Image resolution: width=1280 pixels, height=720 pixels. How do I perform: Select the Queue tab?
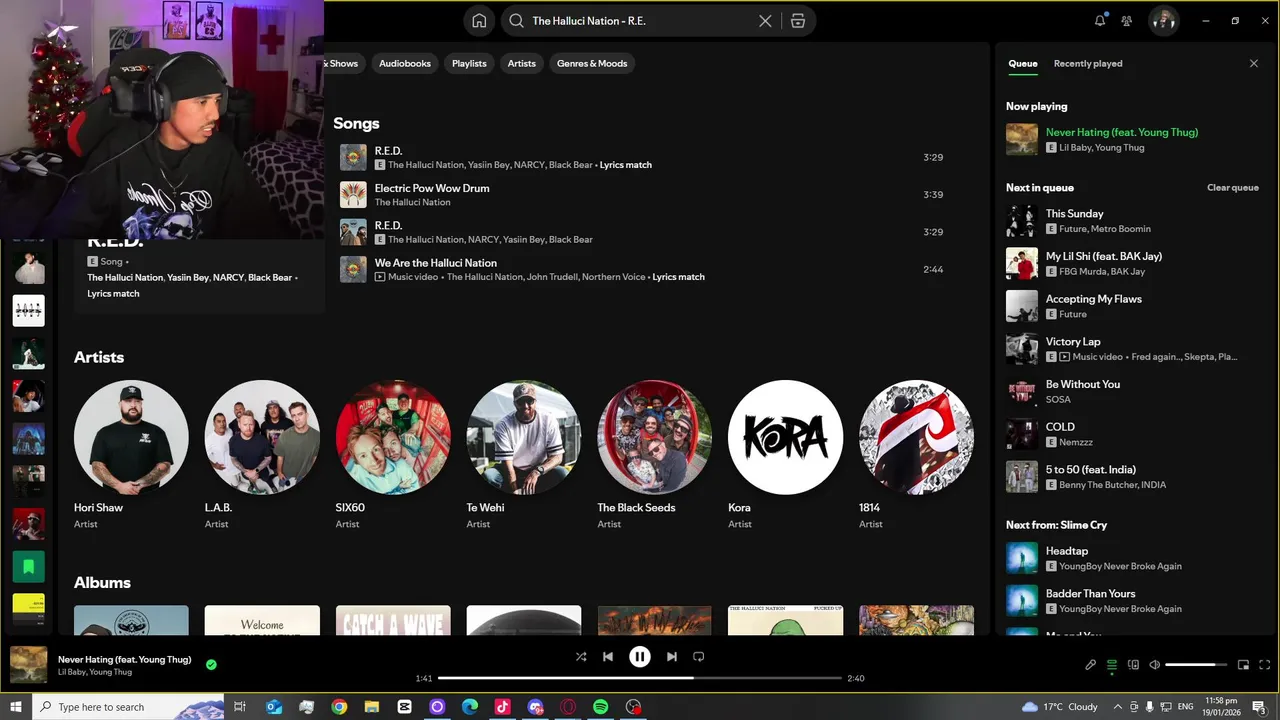(1022, 63)
